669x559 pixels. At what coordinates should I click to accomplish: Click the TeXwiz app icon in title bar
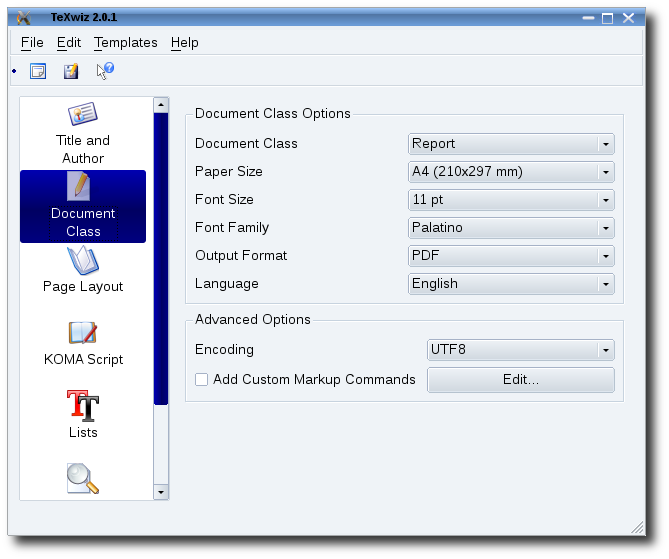click(24, 17)
